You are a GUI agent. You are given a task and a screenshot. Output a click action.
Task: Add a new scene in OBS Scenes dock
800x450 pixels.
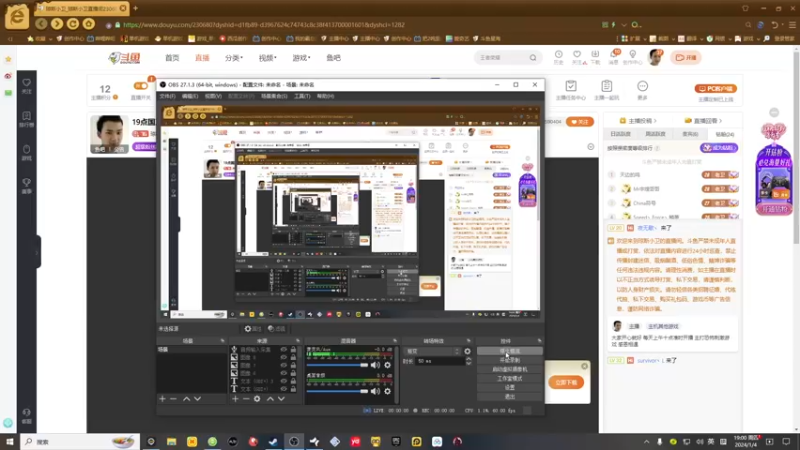(x=162, y=399)
